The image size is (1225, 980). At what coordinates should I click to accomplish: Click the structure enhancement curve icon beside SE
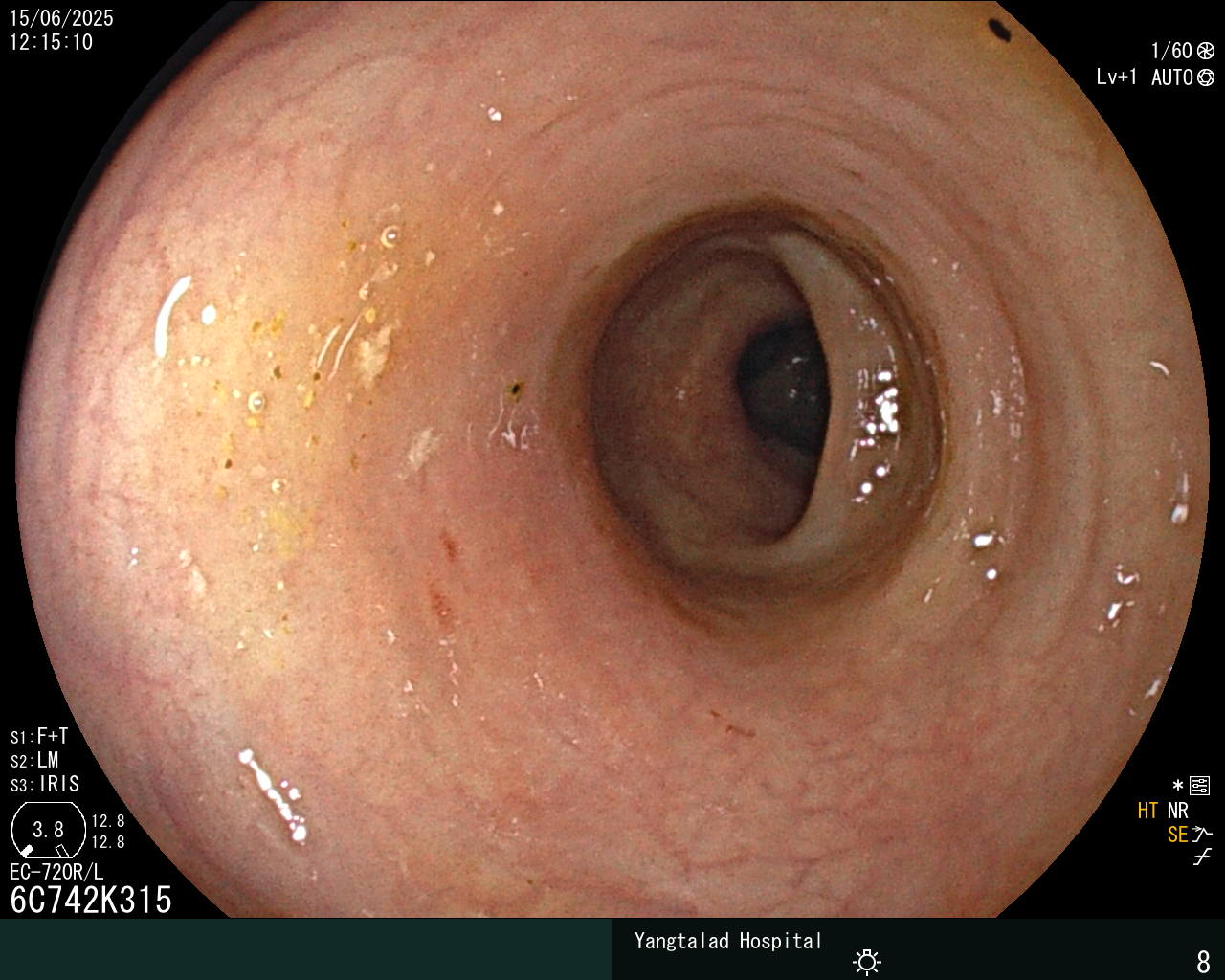pos(1202,835)
